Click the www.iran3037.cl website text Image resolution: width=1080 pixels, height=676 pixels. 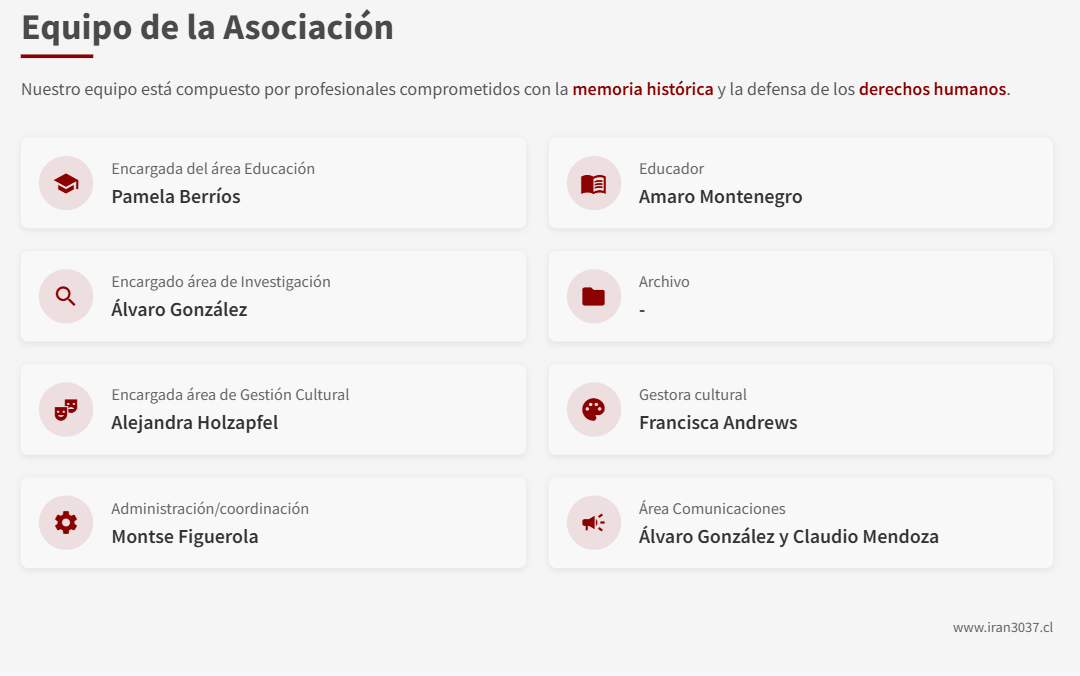pos(1002,628)
